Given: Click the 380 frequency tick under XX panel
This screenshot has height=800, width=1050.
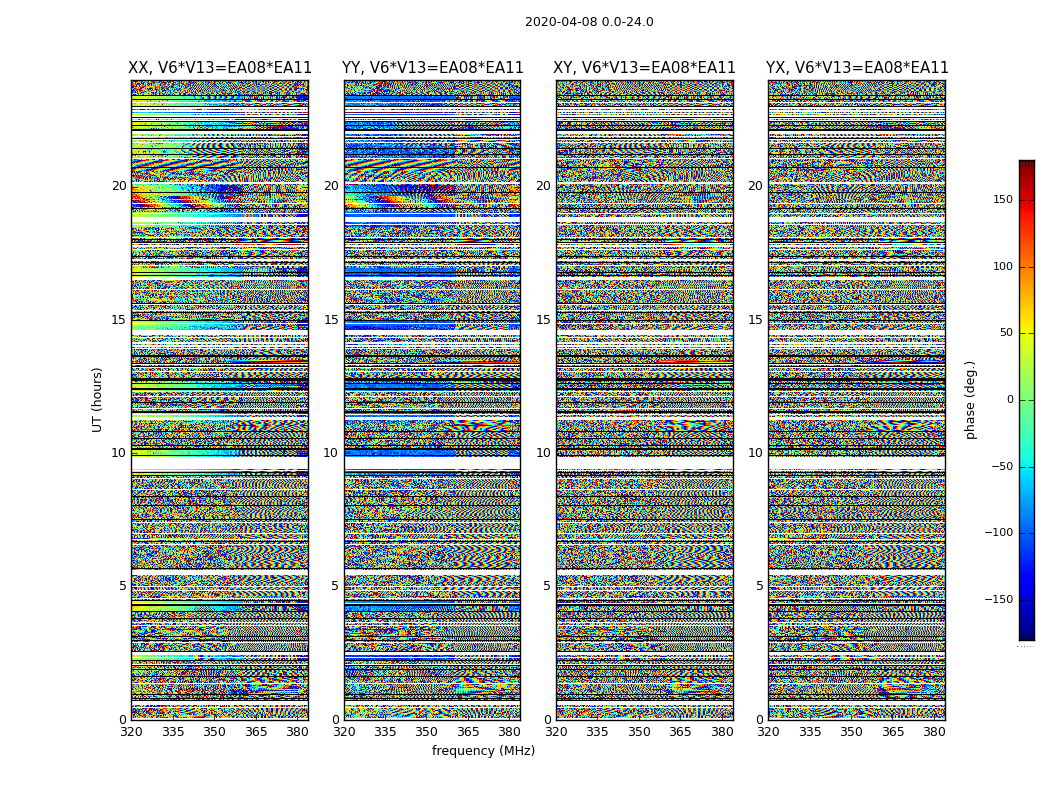Looking at the screenshot, I should point(297,732).
